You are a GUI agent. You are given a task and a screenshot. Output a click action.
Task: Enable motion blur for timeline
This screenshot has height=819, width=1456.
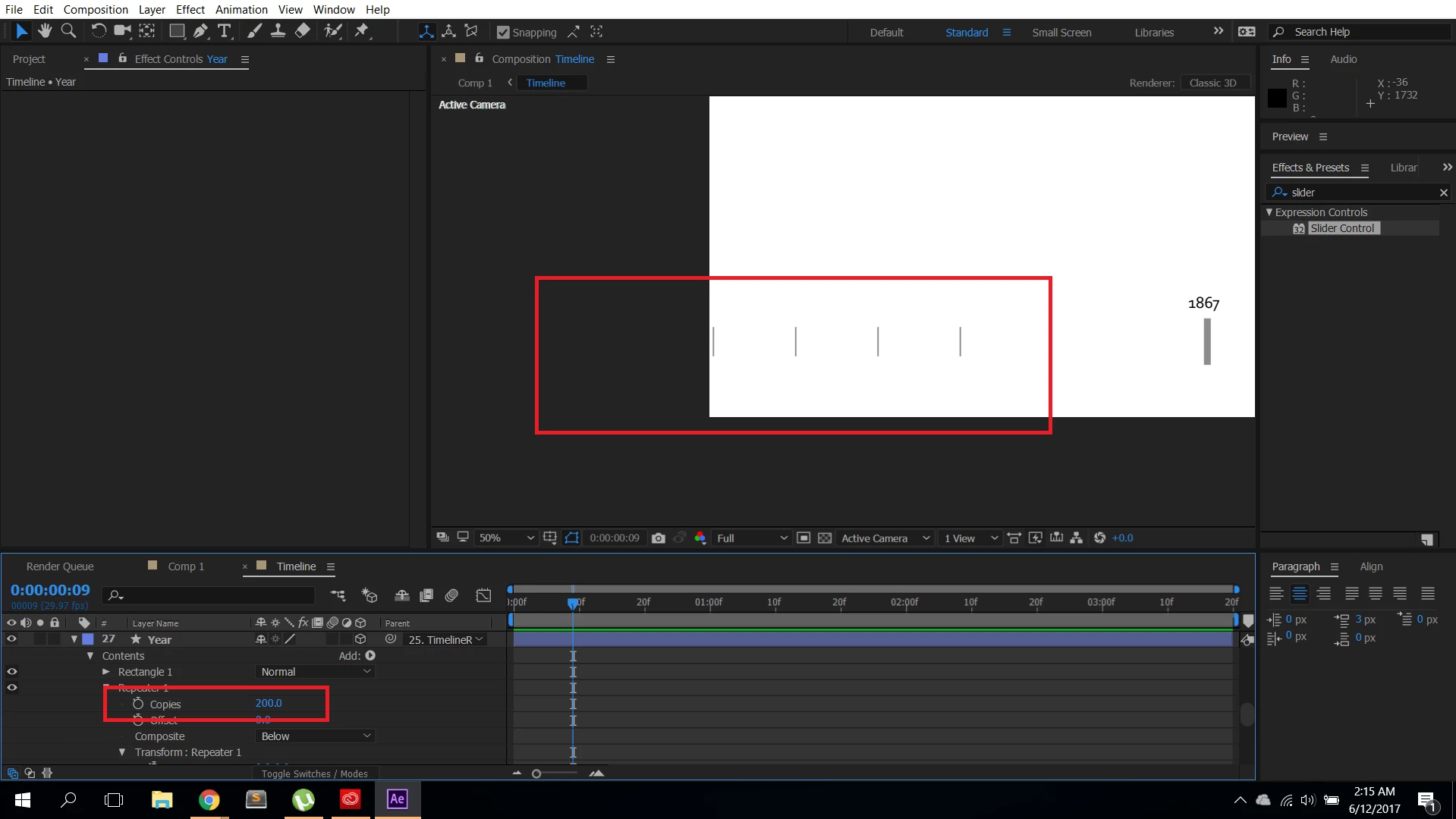click(451, 595)
